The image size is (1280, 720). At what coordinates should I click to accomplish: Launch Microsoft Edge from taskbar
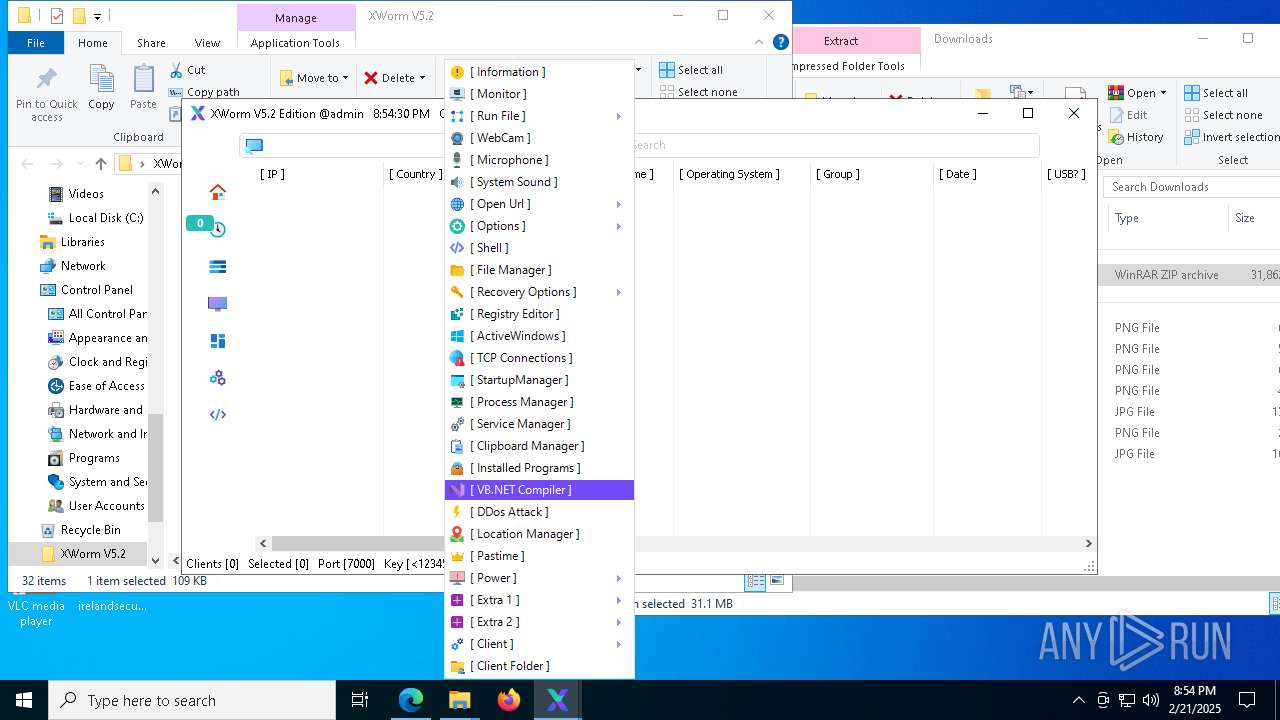point(411,700)
